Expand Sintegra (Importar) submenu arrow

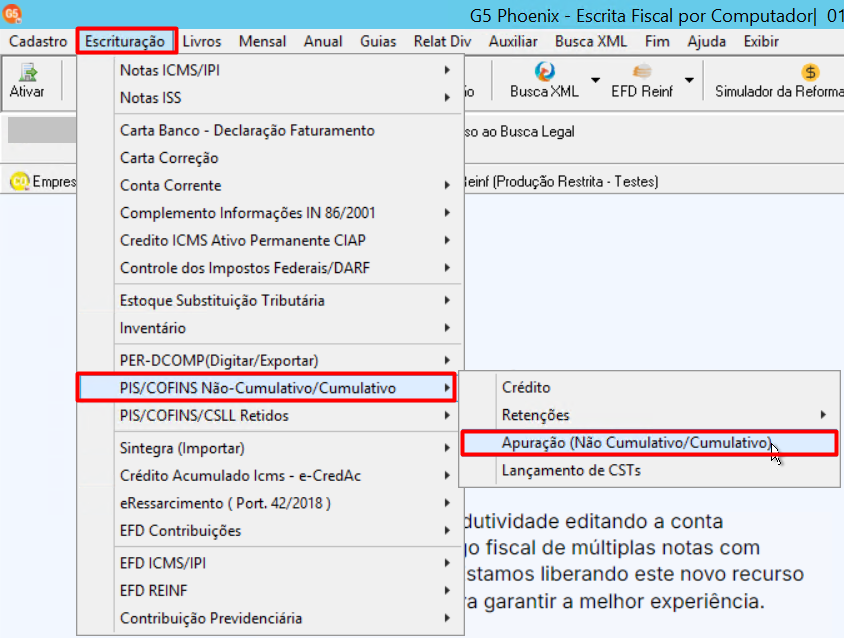point(447,448)
